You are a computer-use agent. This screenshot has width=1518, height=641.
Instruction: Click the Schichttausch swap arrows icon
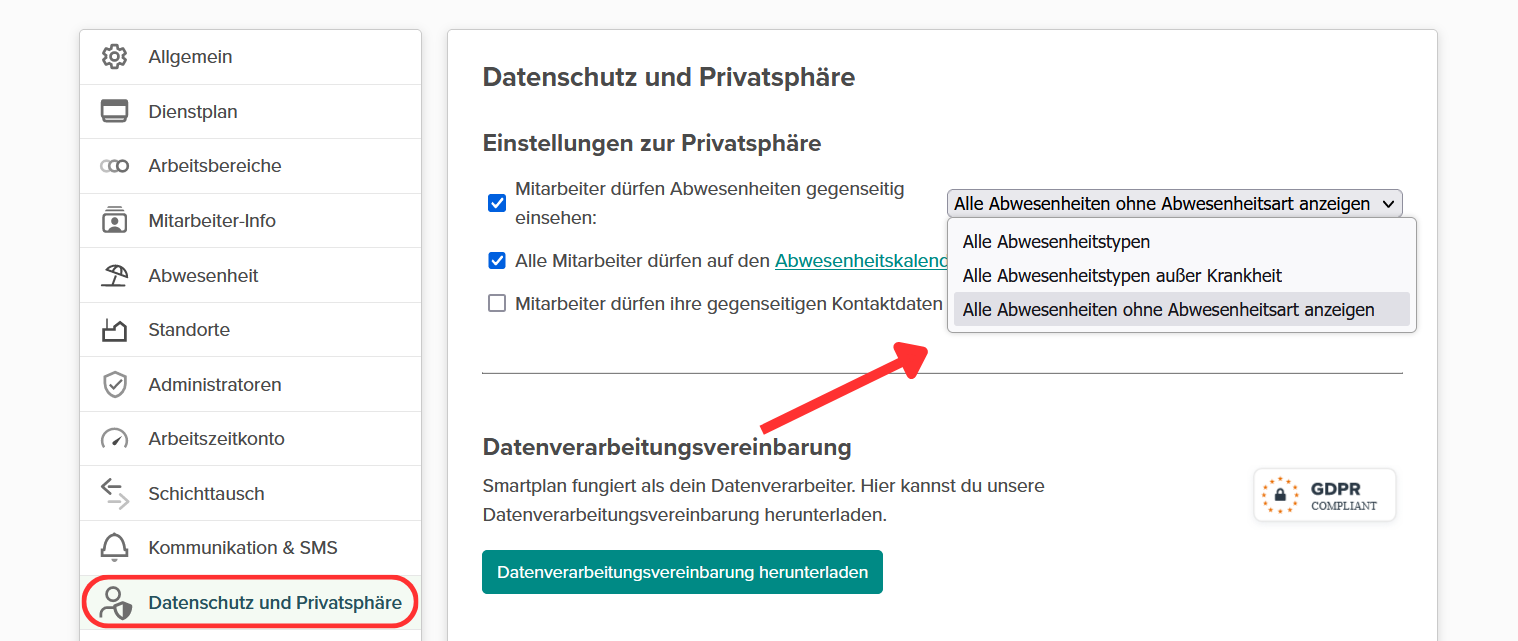115,493
